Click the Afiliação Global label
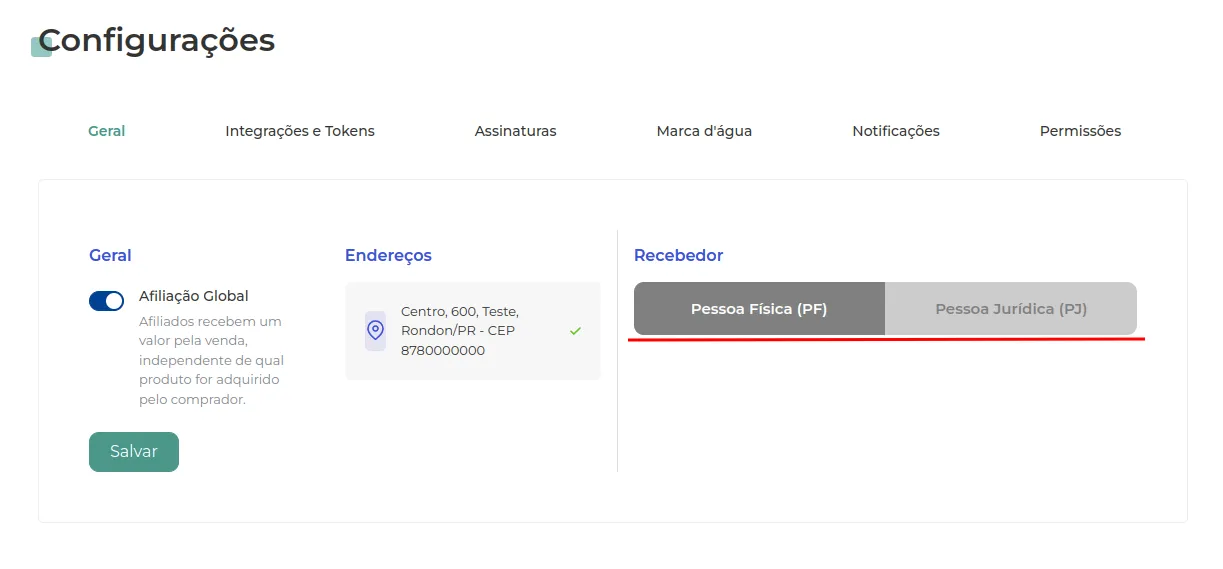 [x=194, y=296]
